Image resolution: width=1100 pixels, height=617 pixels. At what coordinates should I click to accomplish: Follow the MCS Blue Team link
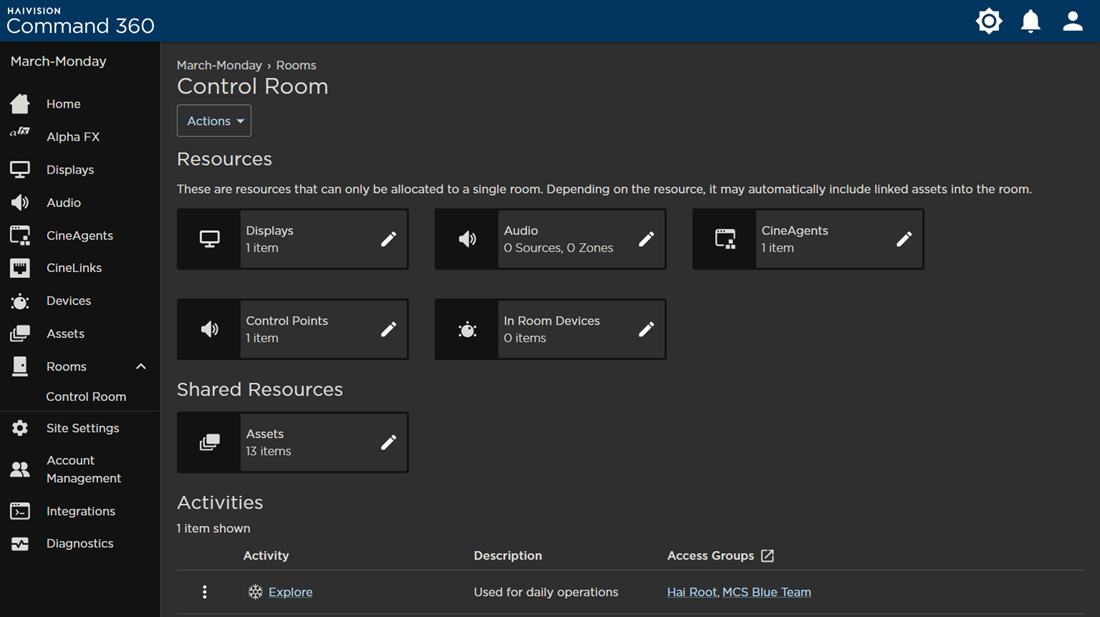(766, 592)
